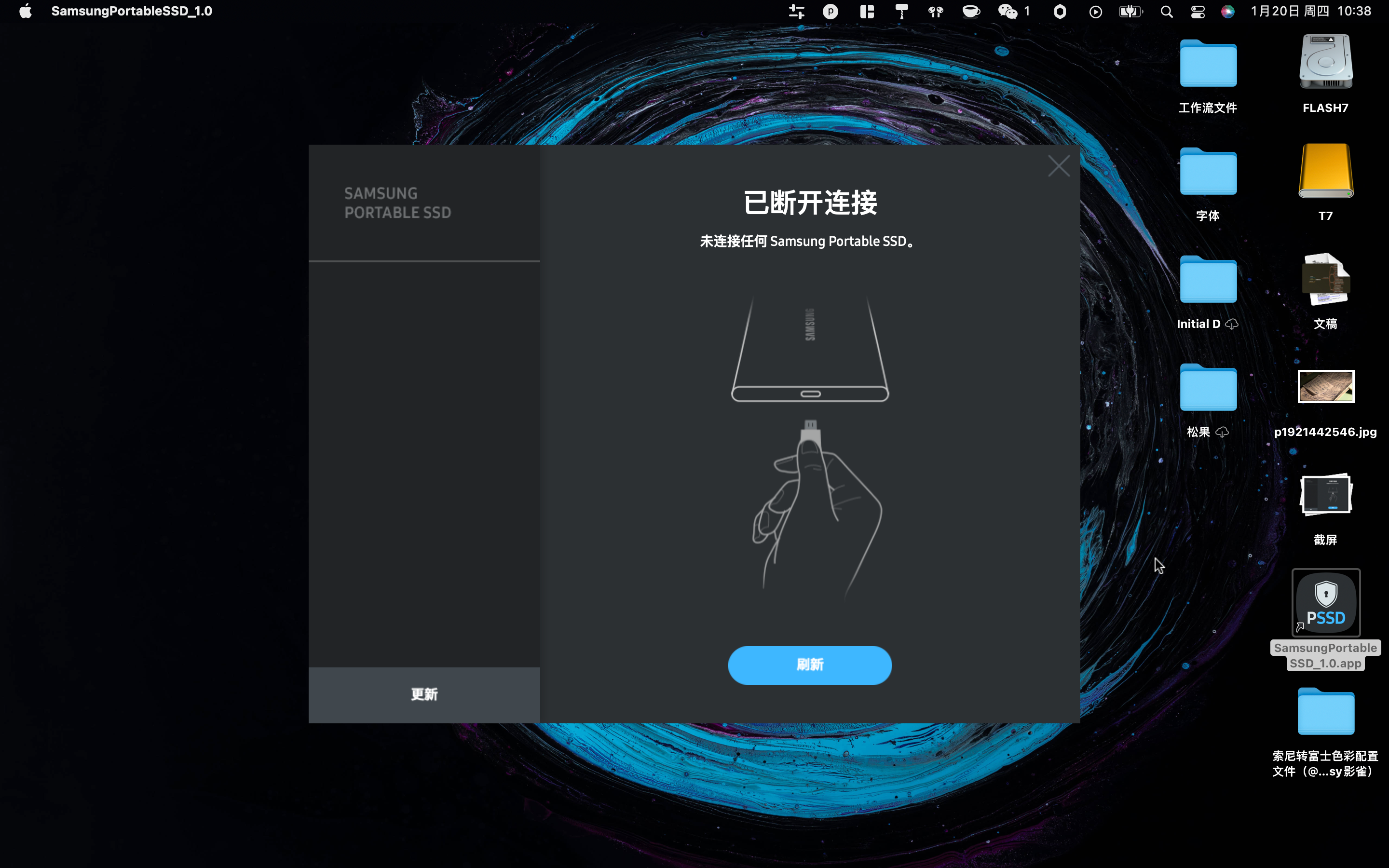Open the 松果 folder
Screen dimensions: 1389x868
pos(1208,388)
